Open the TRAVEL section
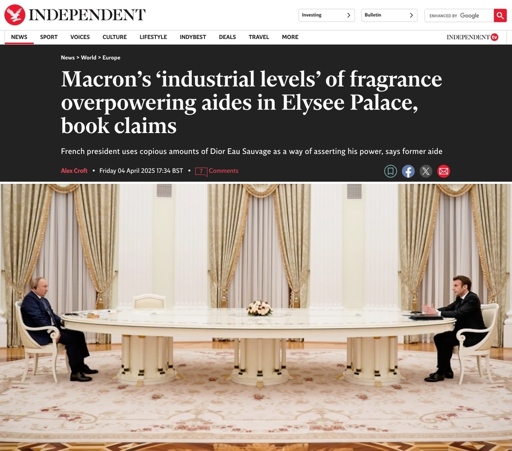 (259, 37)
